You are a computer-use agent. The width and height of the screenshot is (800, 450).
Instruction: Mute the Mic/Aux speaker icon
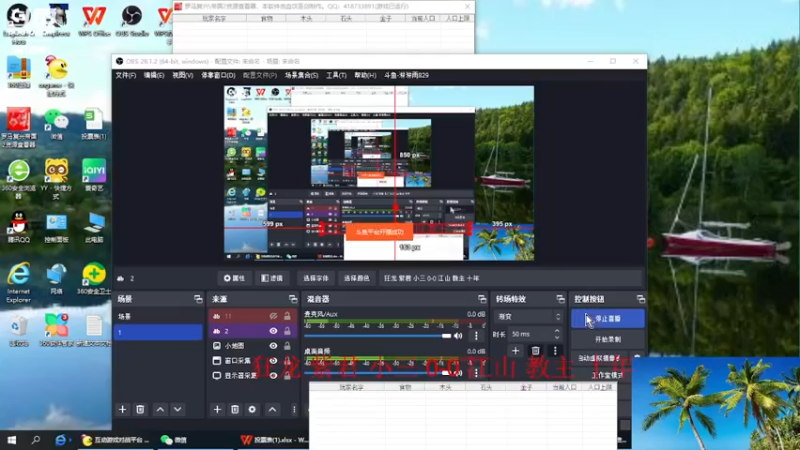tap(458, 336)
